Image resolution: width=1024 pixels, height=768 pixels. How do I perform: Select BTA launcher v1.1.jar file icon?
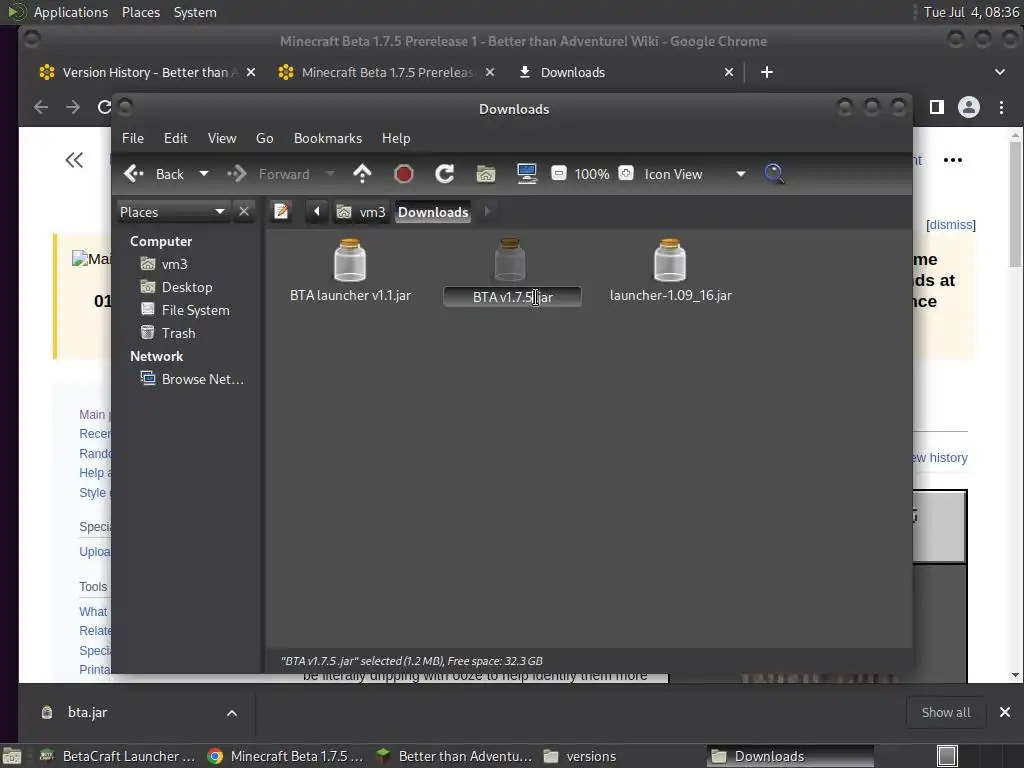coord(350,260)
